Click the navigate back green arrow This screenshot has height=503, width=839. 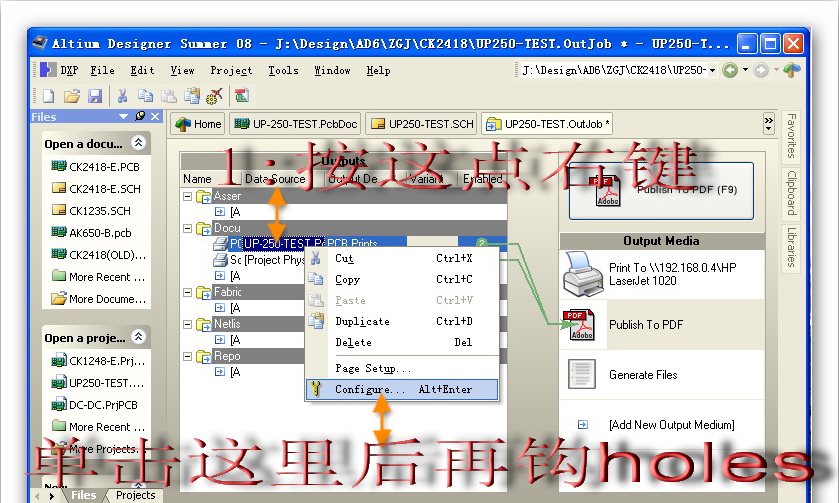point(730,70)
